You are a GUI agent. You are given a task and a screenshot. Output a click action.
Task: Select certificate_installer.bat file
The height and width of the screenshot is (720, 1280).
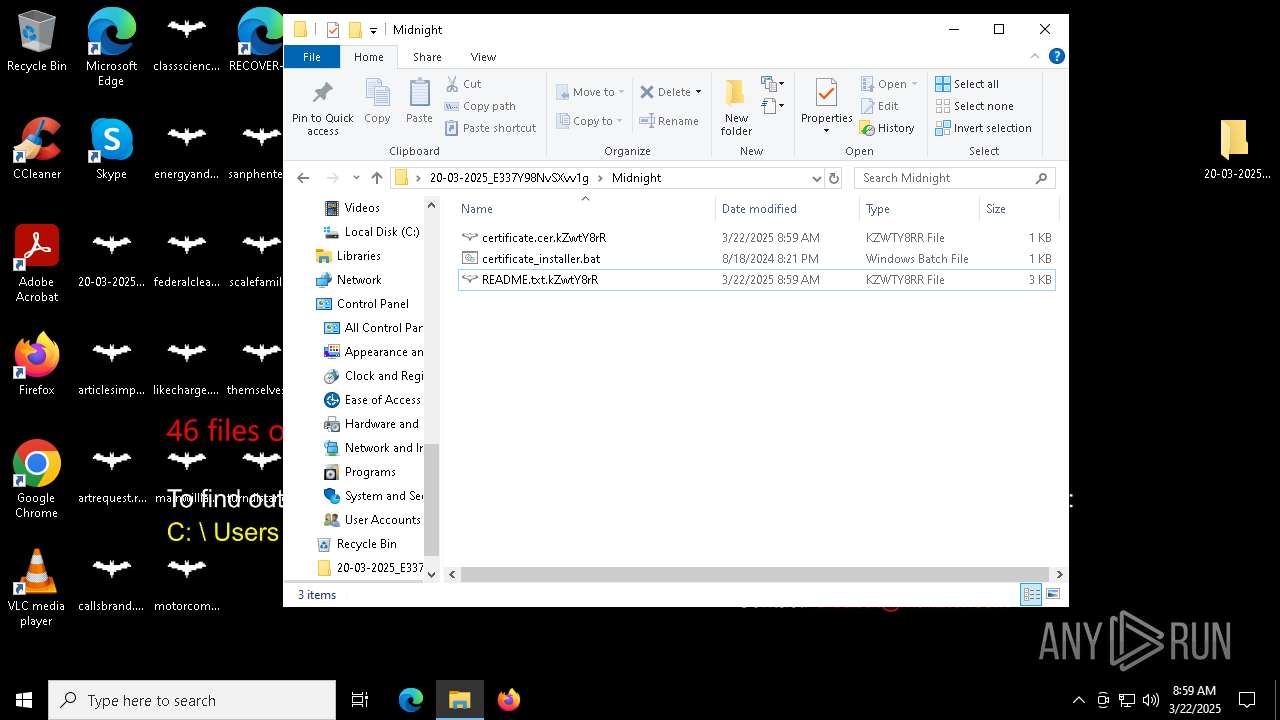pyautogui.click(x=756, y=259)
